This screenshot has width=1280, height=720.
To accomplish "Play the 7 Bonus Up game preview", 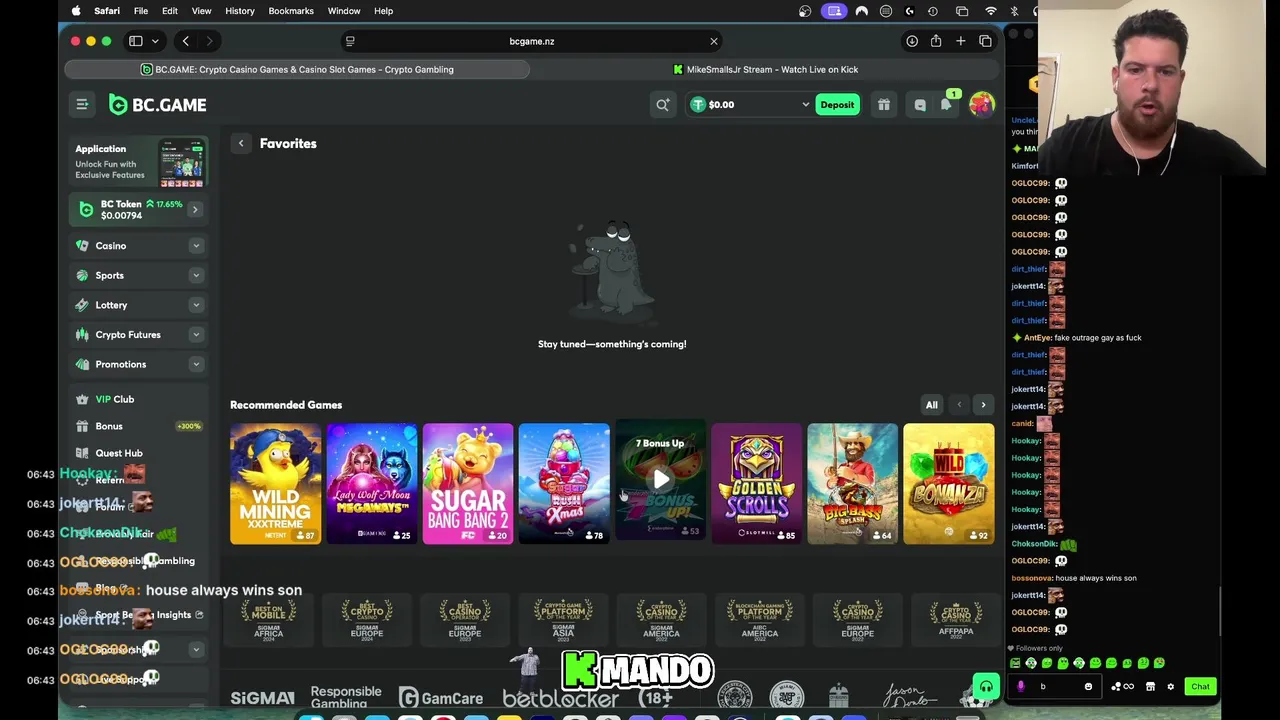I will coord(660,480).
